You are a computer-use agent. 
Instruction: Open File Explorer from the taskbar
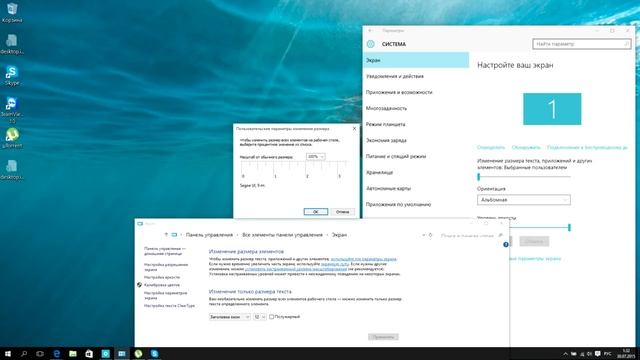point(73,354)
